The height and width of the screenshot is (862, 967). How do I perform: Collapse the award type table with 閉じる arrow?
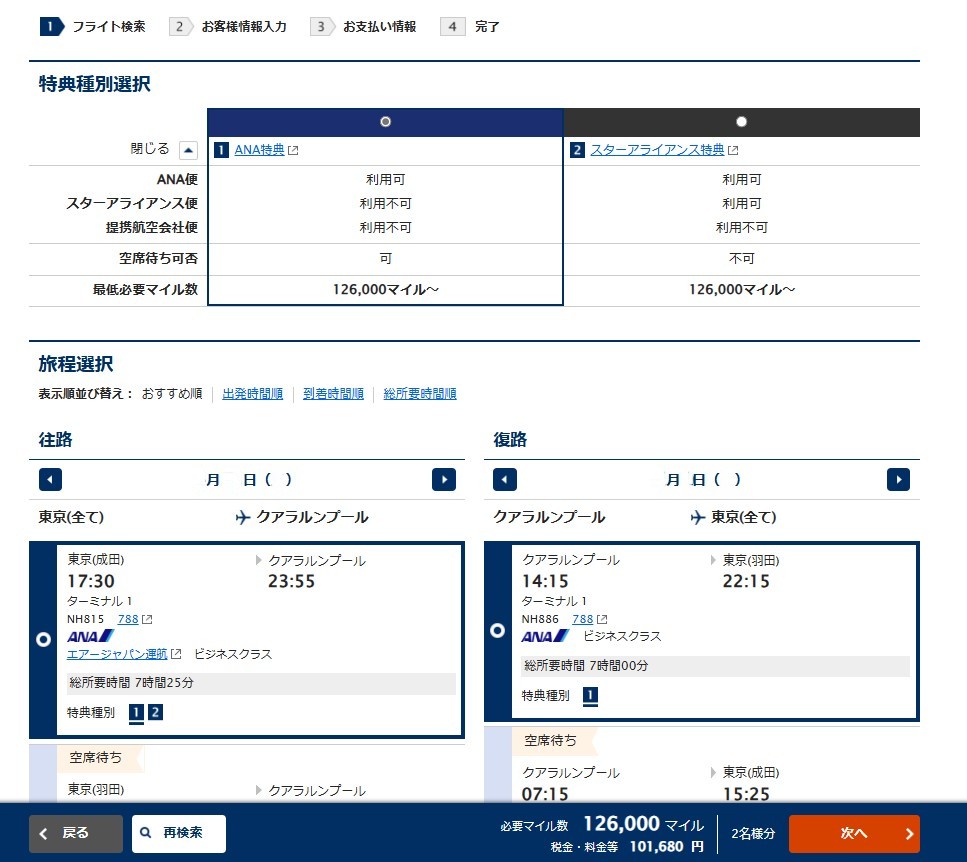[188, 150]
